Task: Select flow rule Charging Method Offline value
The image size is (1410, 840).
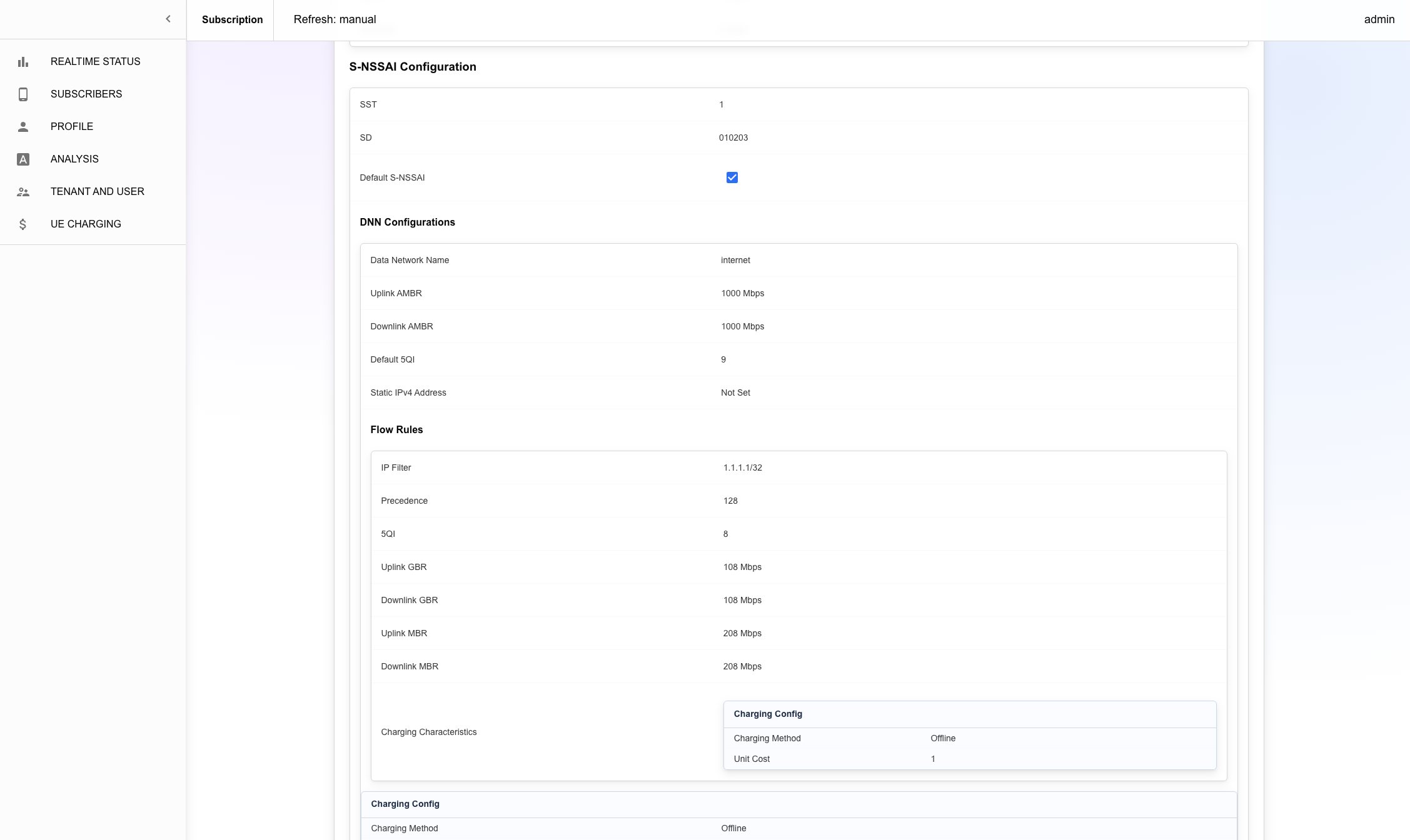Action: click(943, 738)
